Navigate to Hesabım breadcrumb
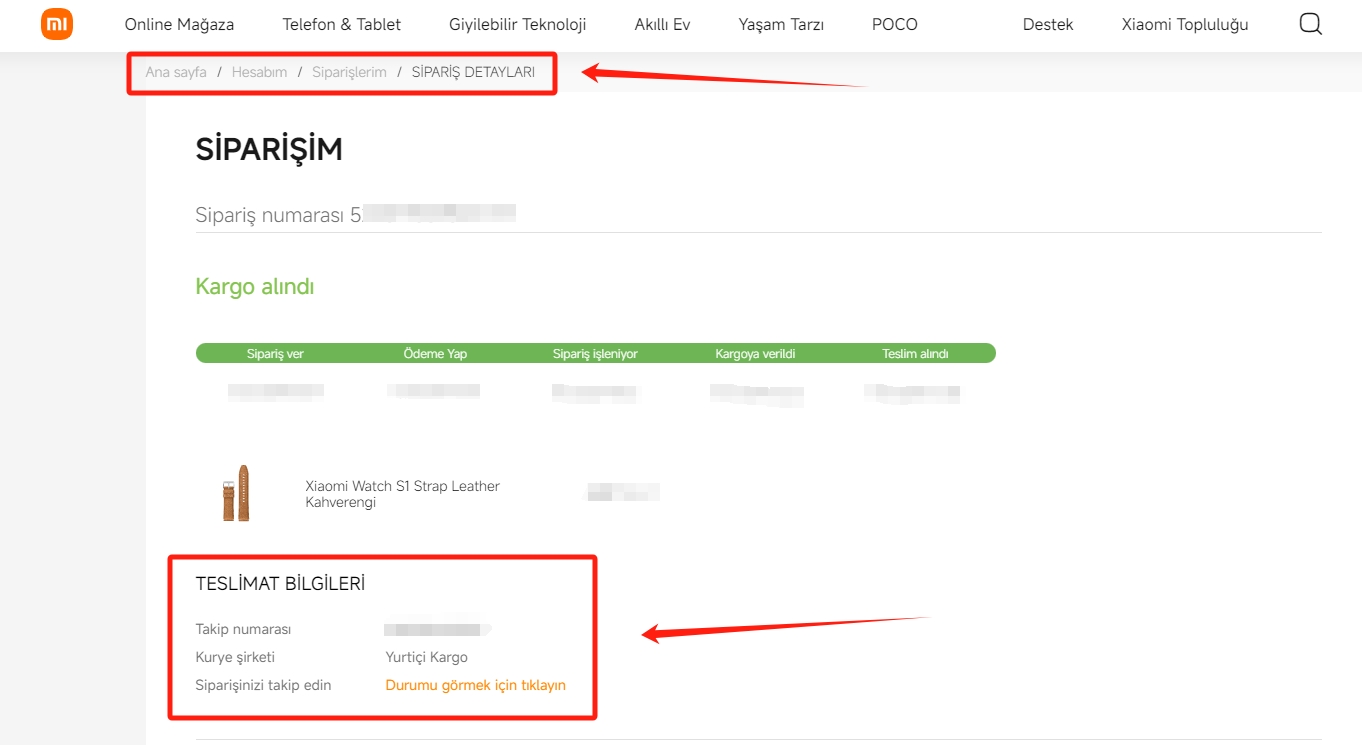The height and width of the screenshot is (745, 1362). coord(259,72)
